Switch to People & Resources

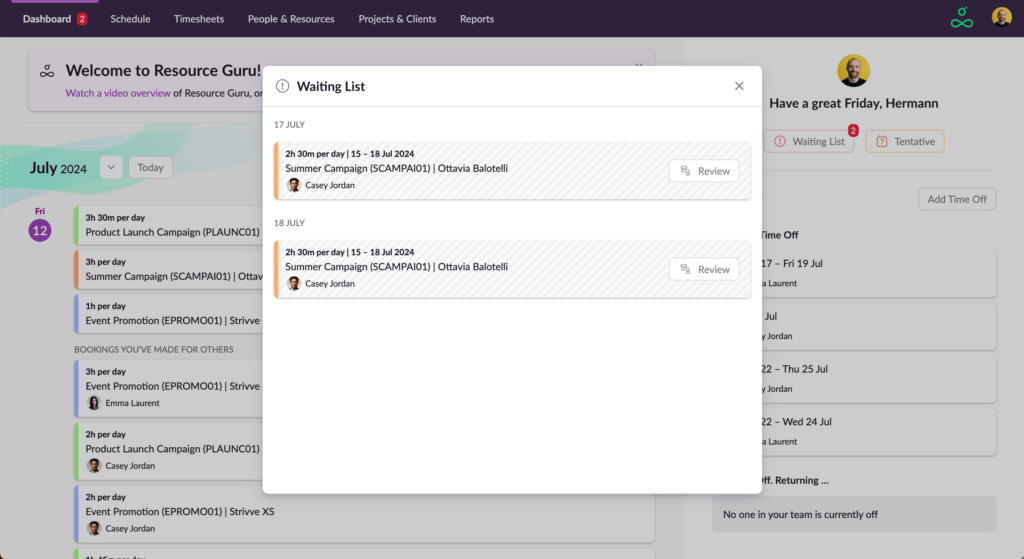291,19
